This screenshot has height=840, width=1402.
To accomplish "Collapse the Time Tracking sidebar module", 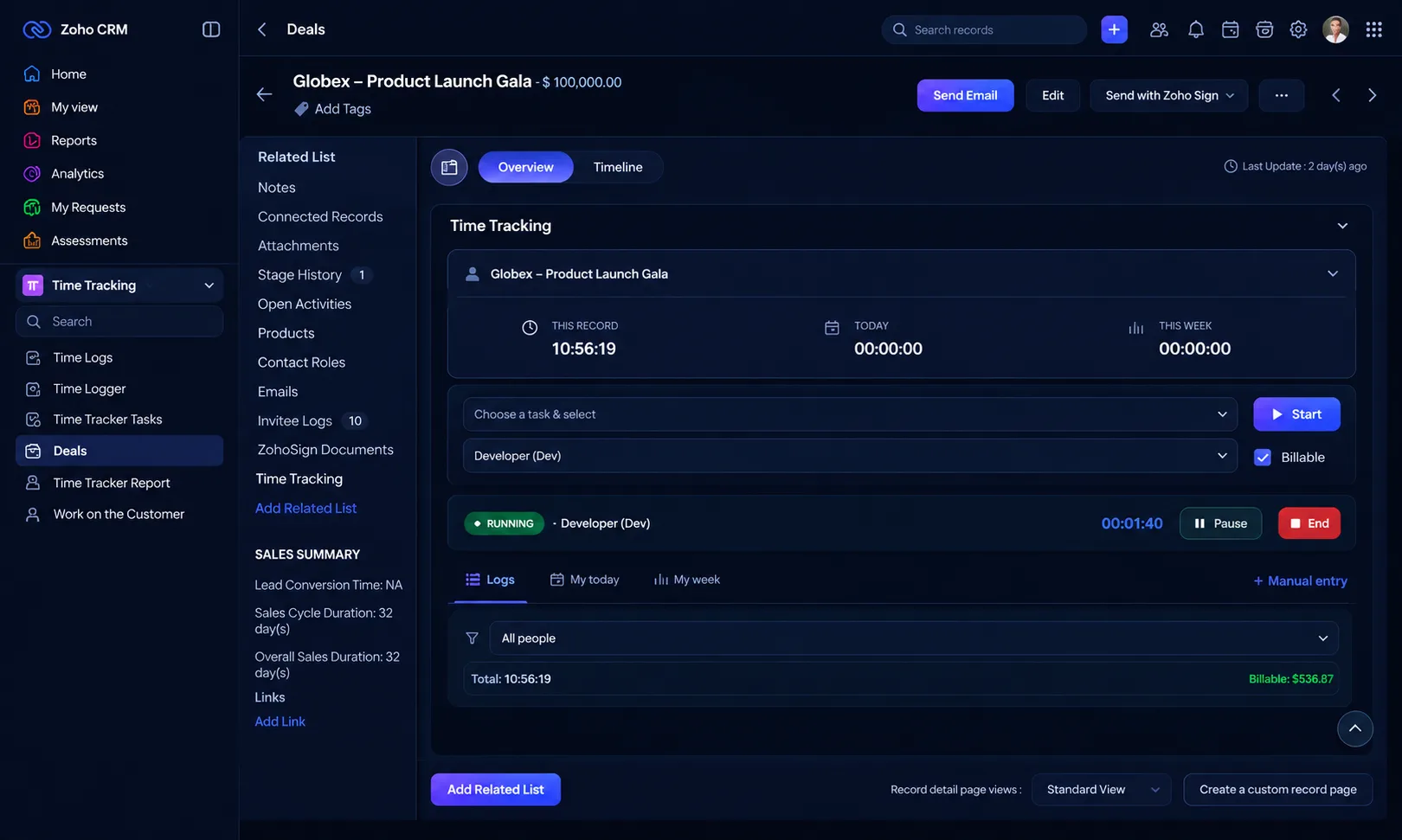I will pyautogui.click(x=209, y=285).
